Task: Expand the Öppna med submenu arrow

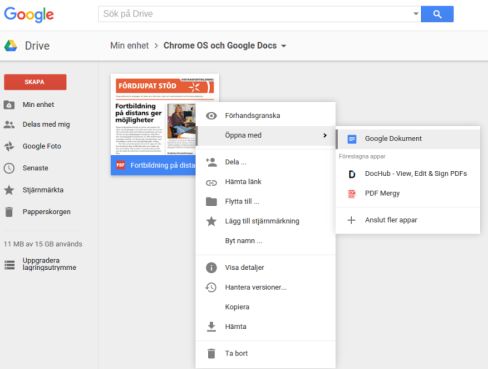Action: [325, 135]
